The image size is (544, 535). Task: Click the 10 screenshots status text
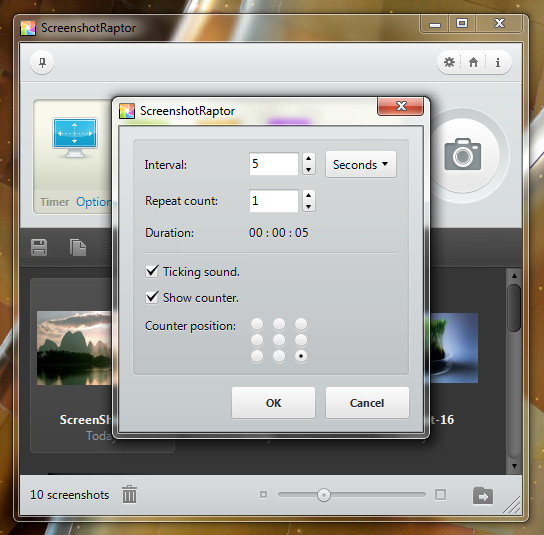coord(69,495)
